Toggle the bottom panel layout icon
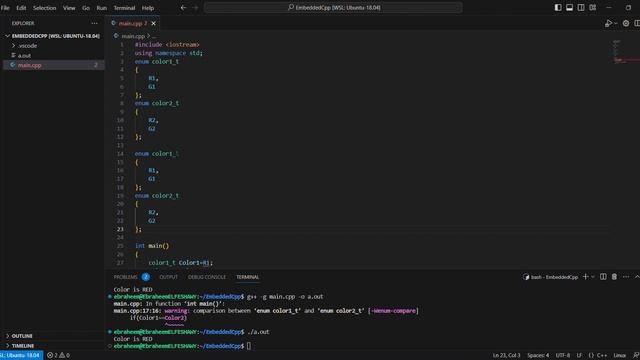 click(x=569, y=7)
